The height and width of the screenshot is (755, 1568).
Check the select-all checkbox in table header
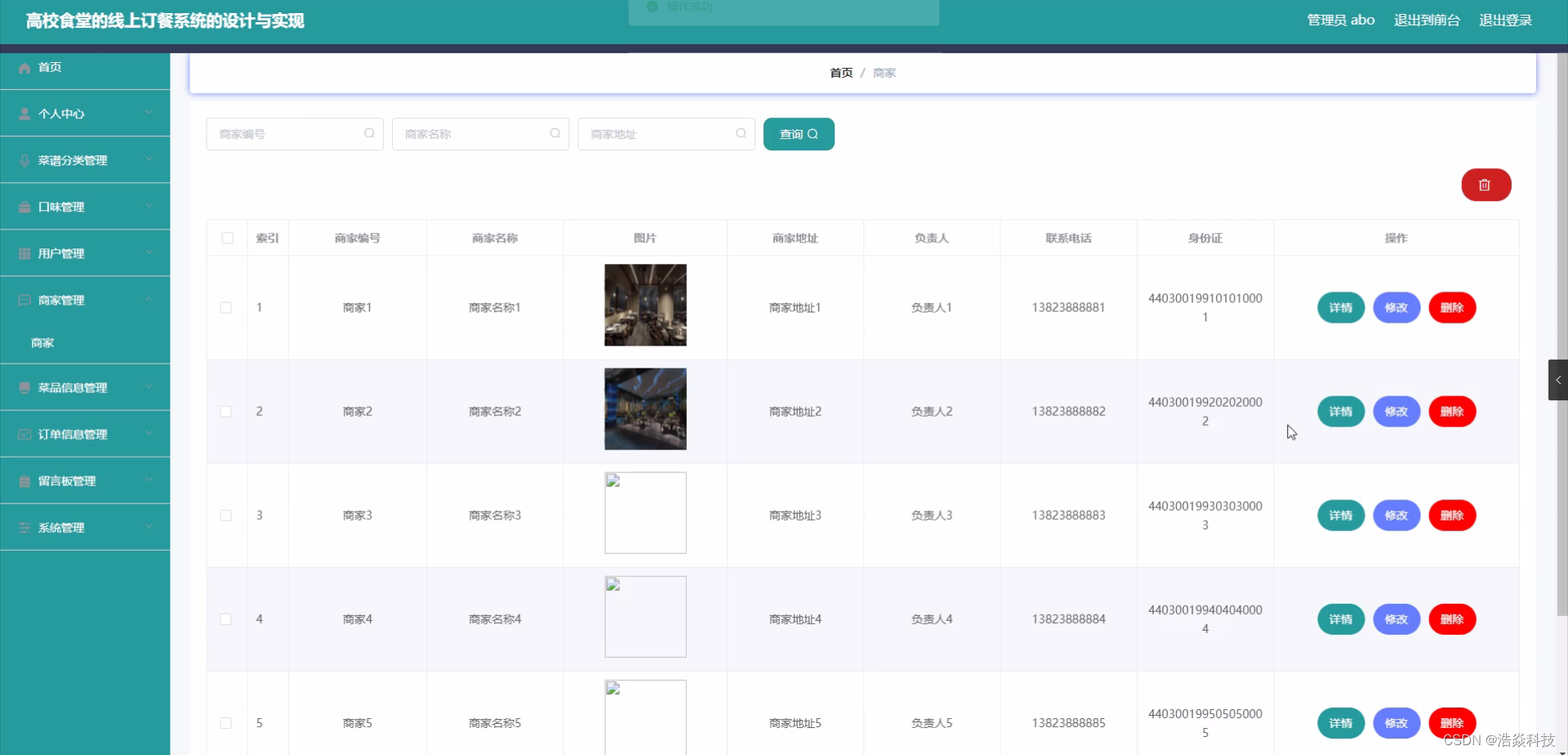pyautogui.click(x=226, y=238)
